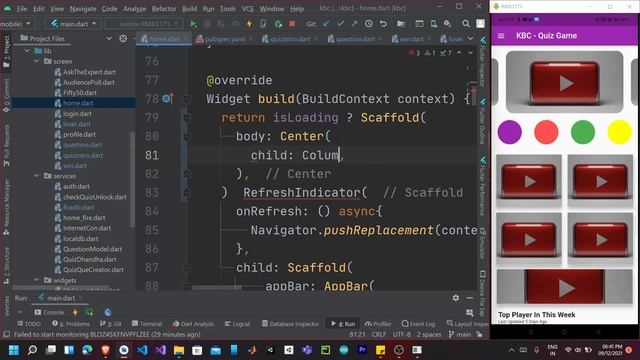Image resolution: width=640 pixels, height=360 pixels.
Task: Tap the green circle in quiz app
Action: tap(583, 132)
